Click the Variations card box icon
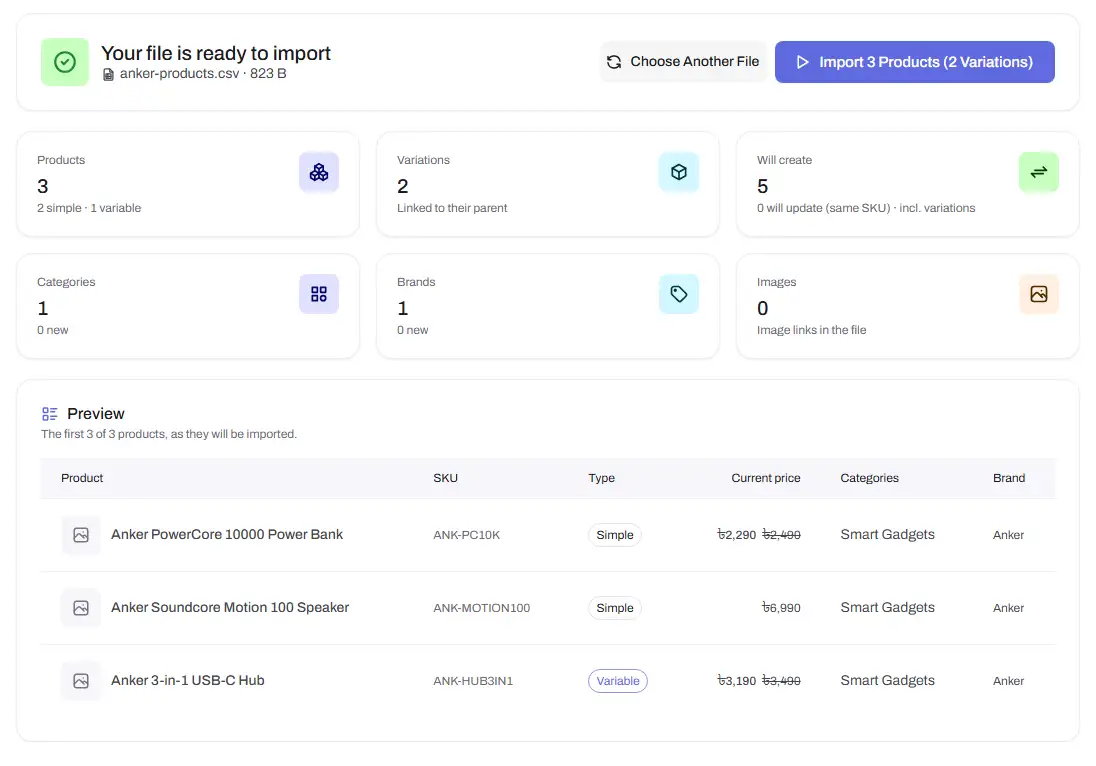1096x766 pixels. click(x=679, y=172)
